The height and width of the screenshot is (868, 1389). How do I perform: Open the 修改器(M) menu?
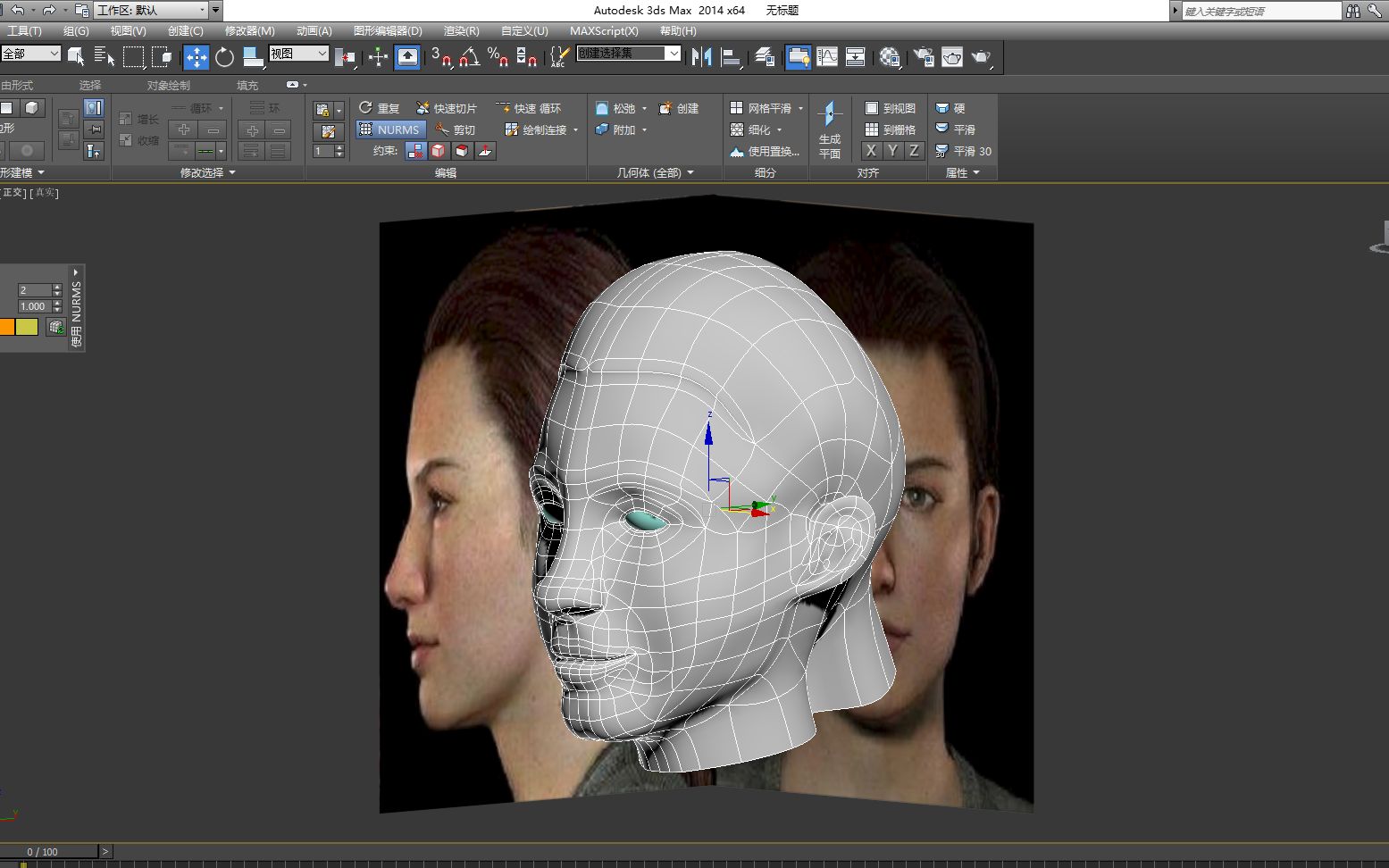tap(249, 31)
